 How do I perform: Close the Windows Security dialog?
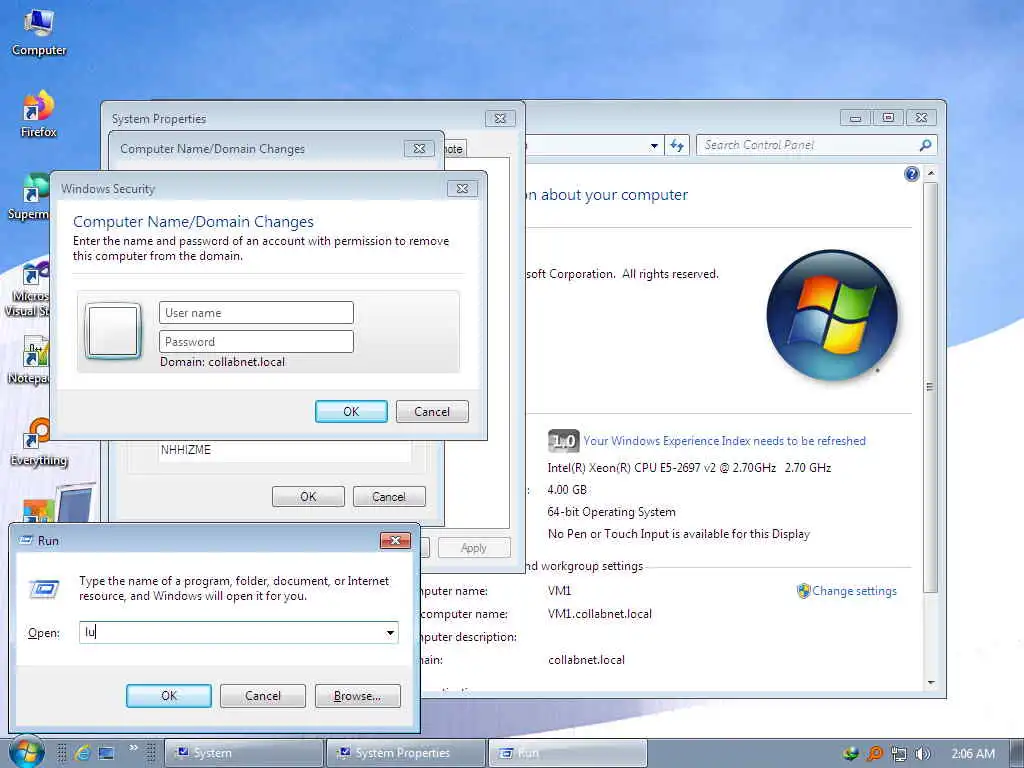(462, 189)
